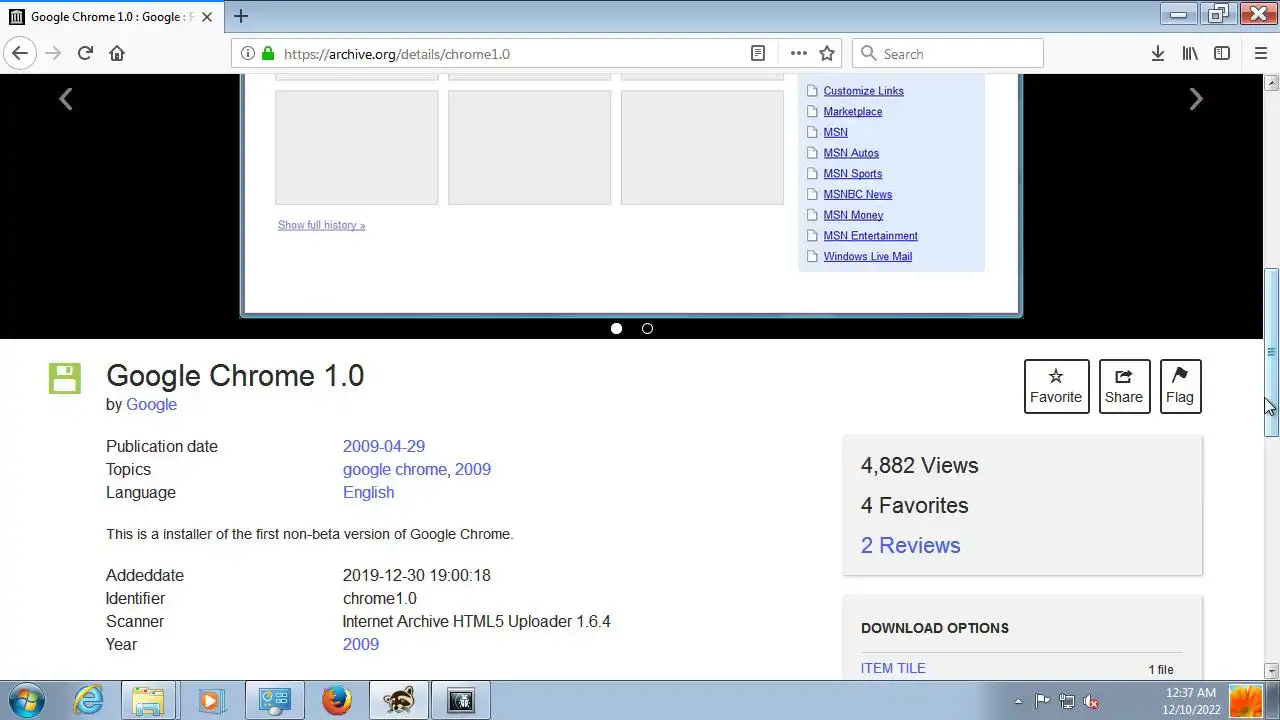Click the MSNBC News link

point(857,195)
